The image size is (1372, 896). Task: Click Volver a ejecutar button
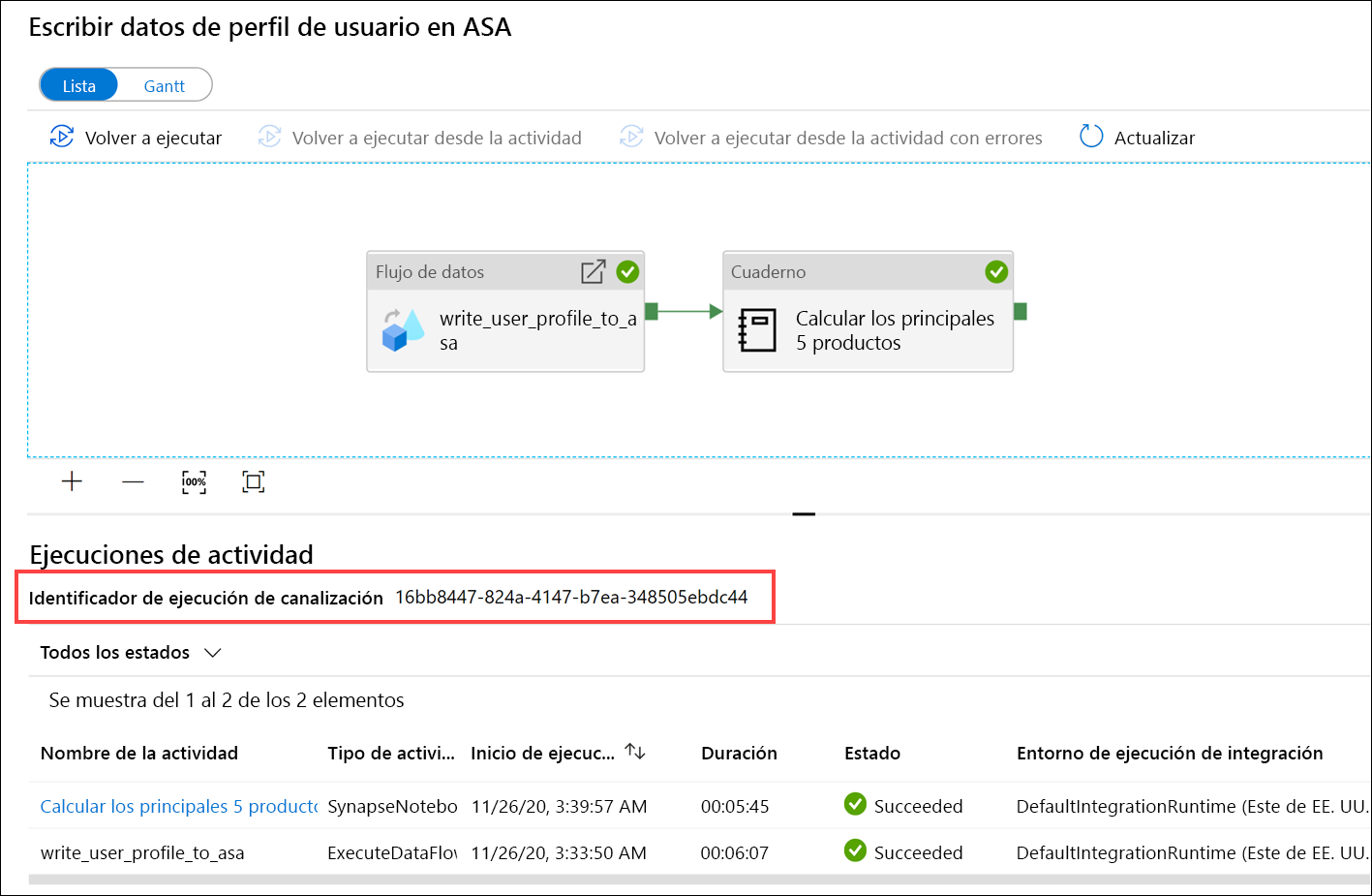(136, 138)
